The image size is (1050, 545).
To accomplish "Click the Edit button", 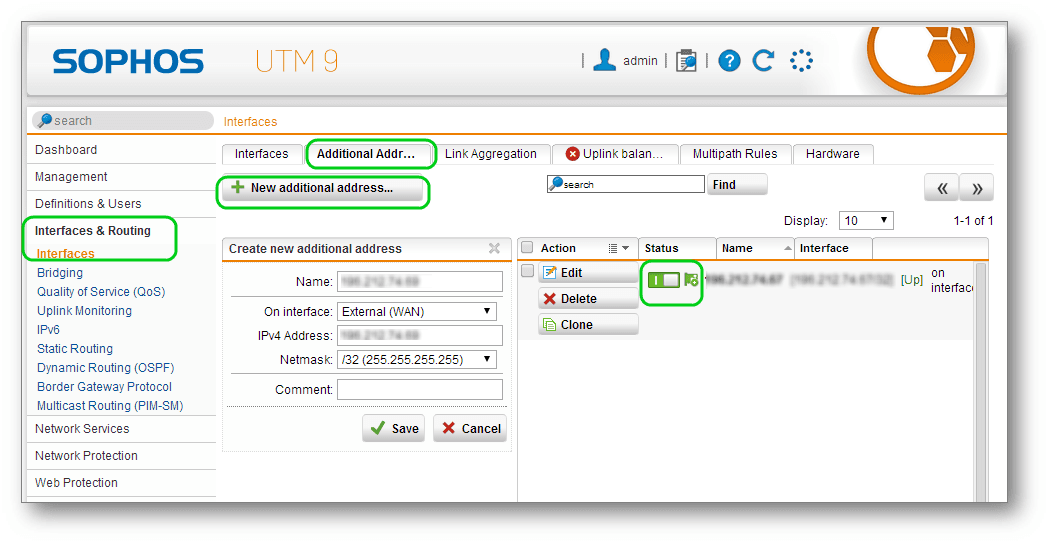I will 588,272.
